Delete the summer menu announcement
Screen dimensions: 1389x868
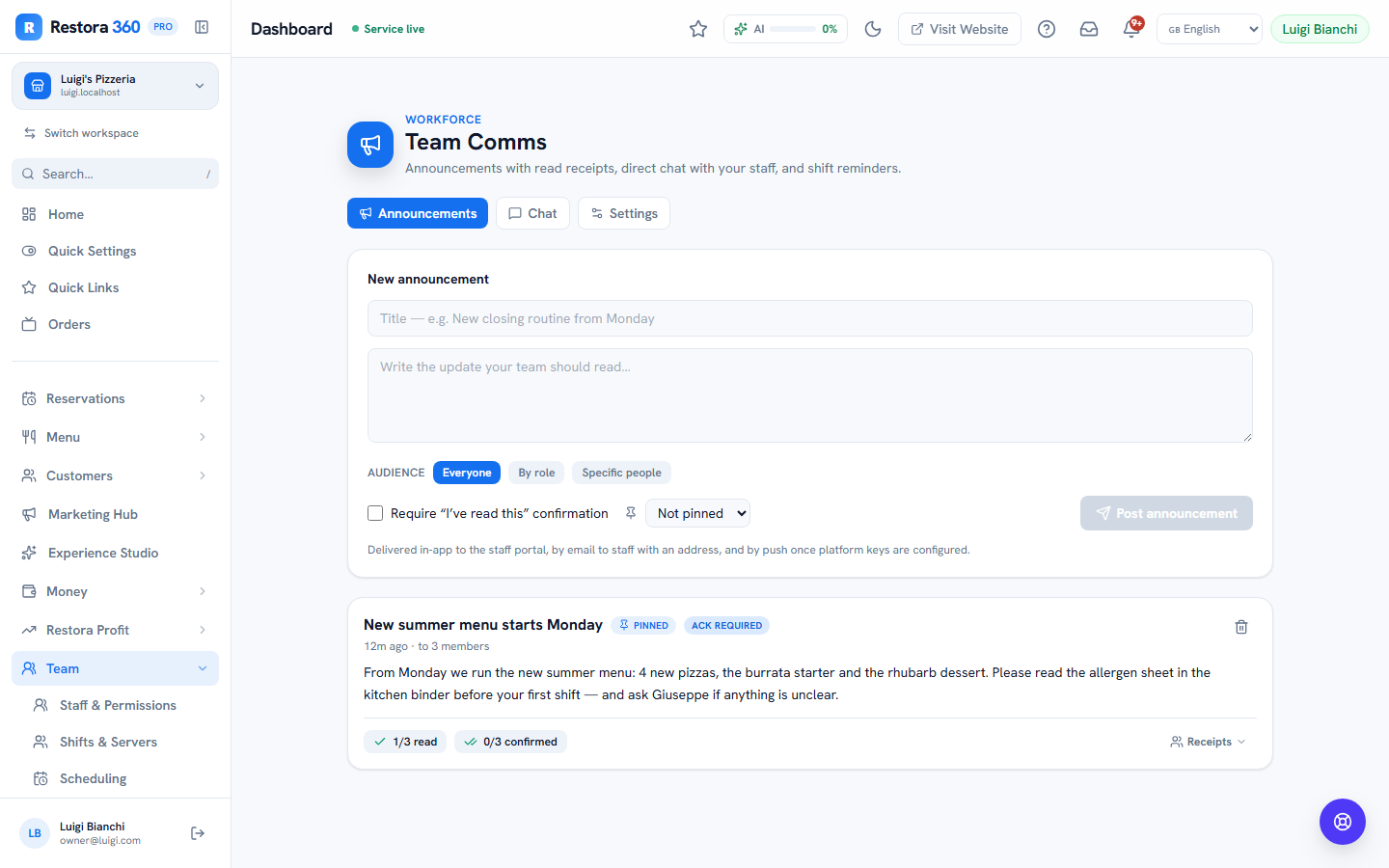(1241, 627)
